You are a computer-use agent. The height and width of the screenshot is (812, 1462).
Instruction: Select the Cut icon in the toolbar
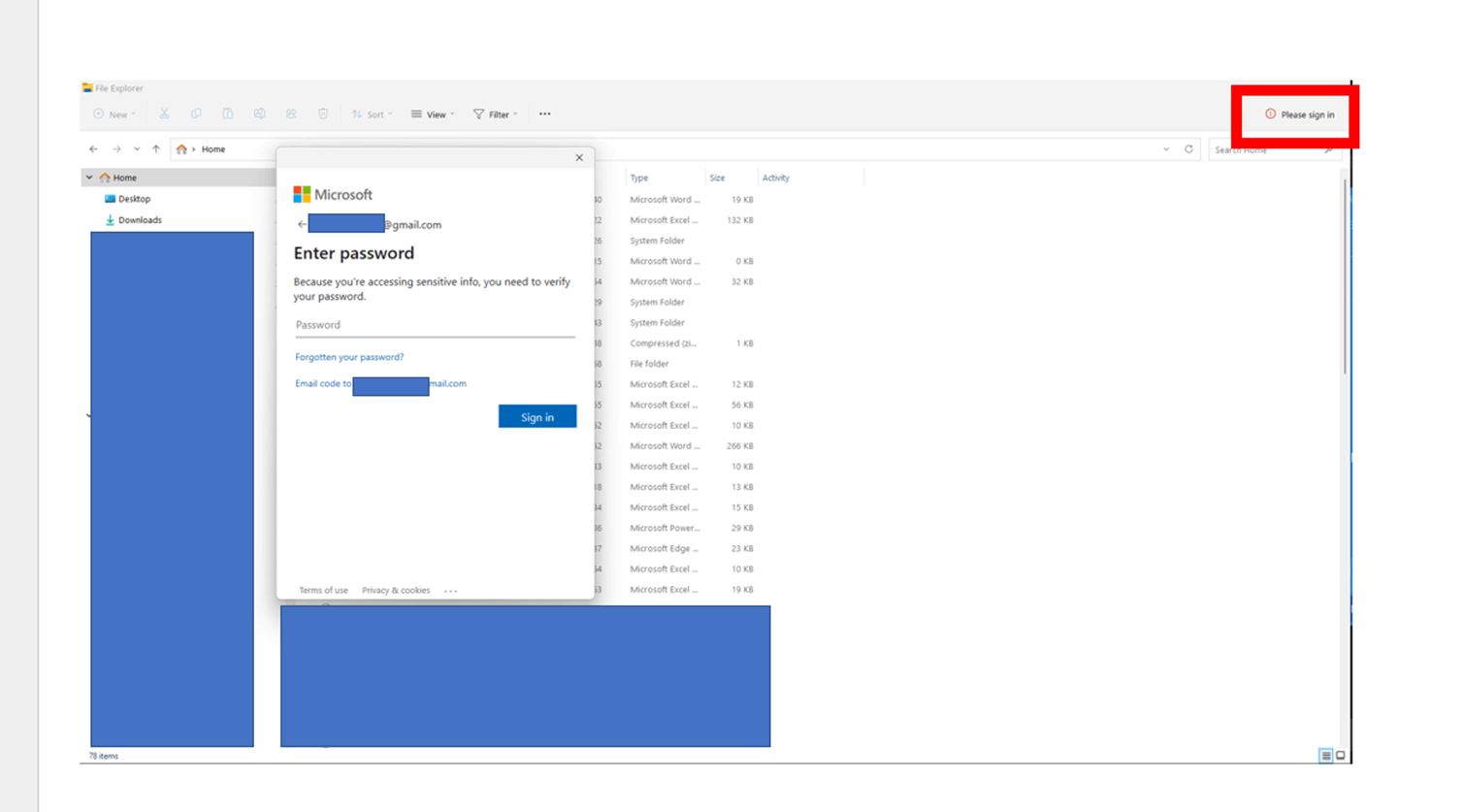[163, 114]
